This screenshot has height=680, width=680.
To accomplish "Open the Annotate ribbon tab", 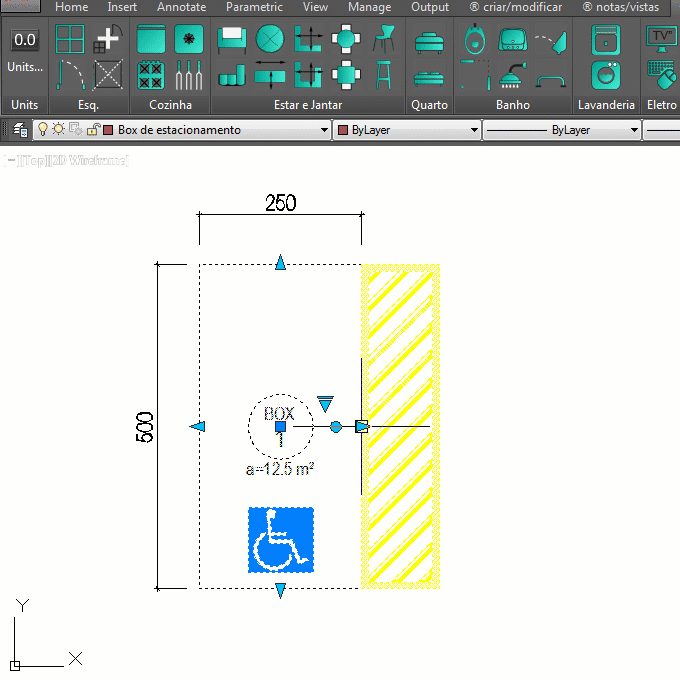I will click(x=181, y=7).
